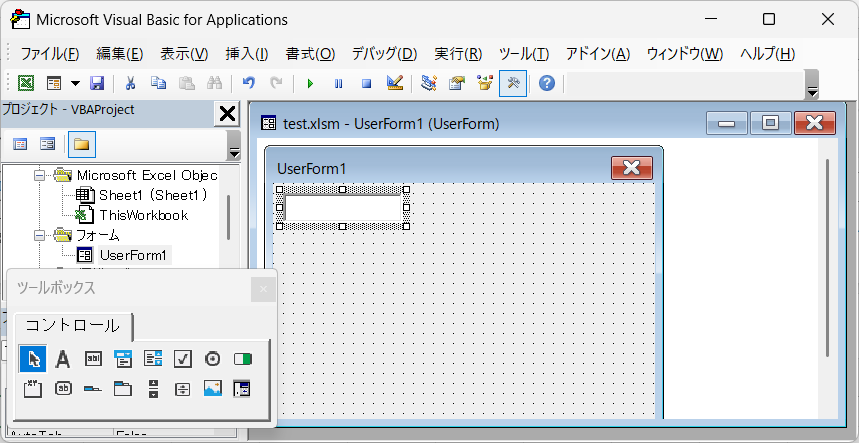The height and width of the screenshot is (443, 859).
Task: Open the デバッグ(D) menu
Action: (x=385, y=54)
